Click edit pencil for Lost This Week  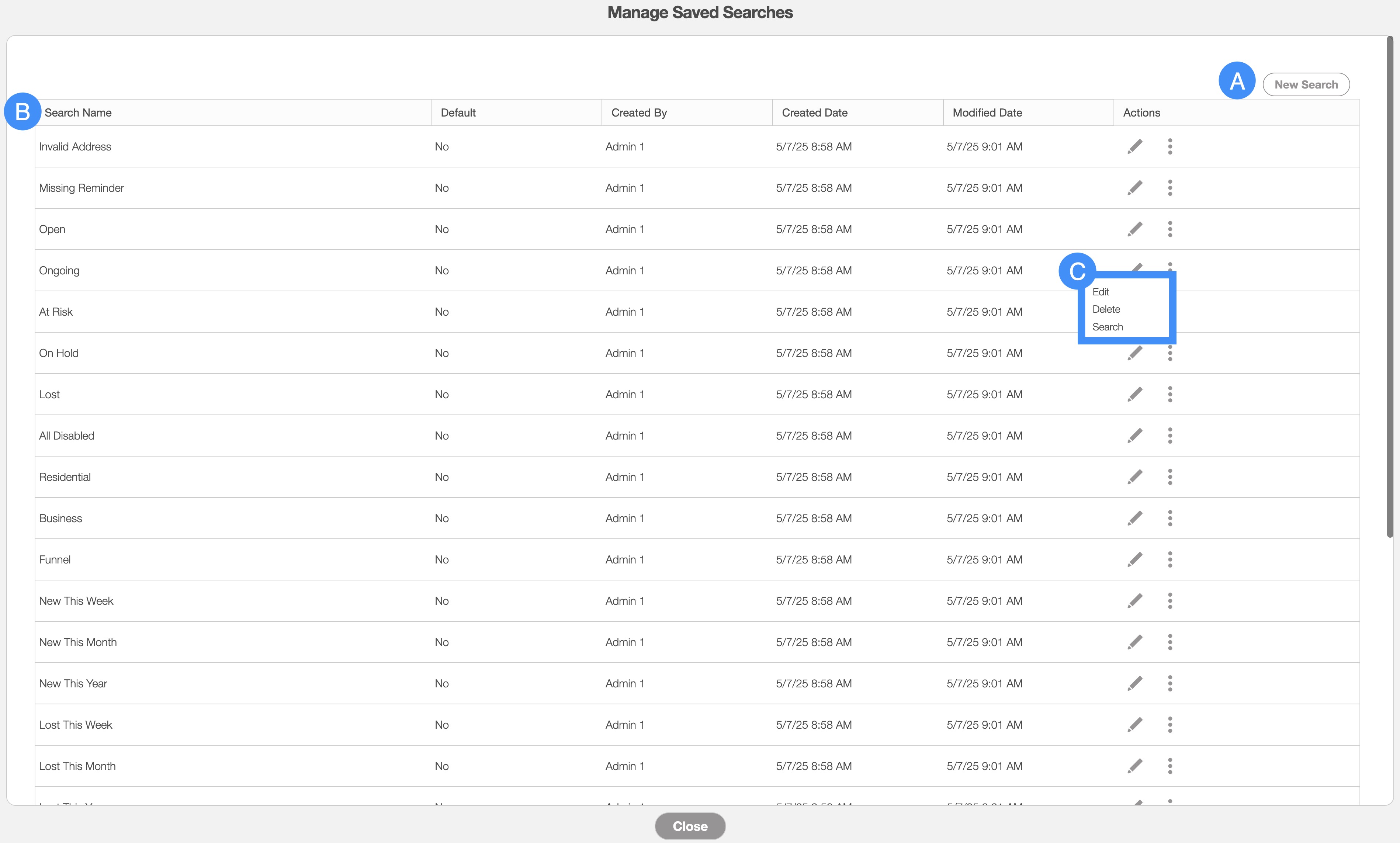[x=1135, y=725]
